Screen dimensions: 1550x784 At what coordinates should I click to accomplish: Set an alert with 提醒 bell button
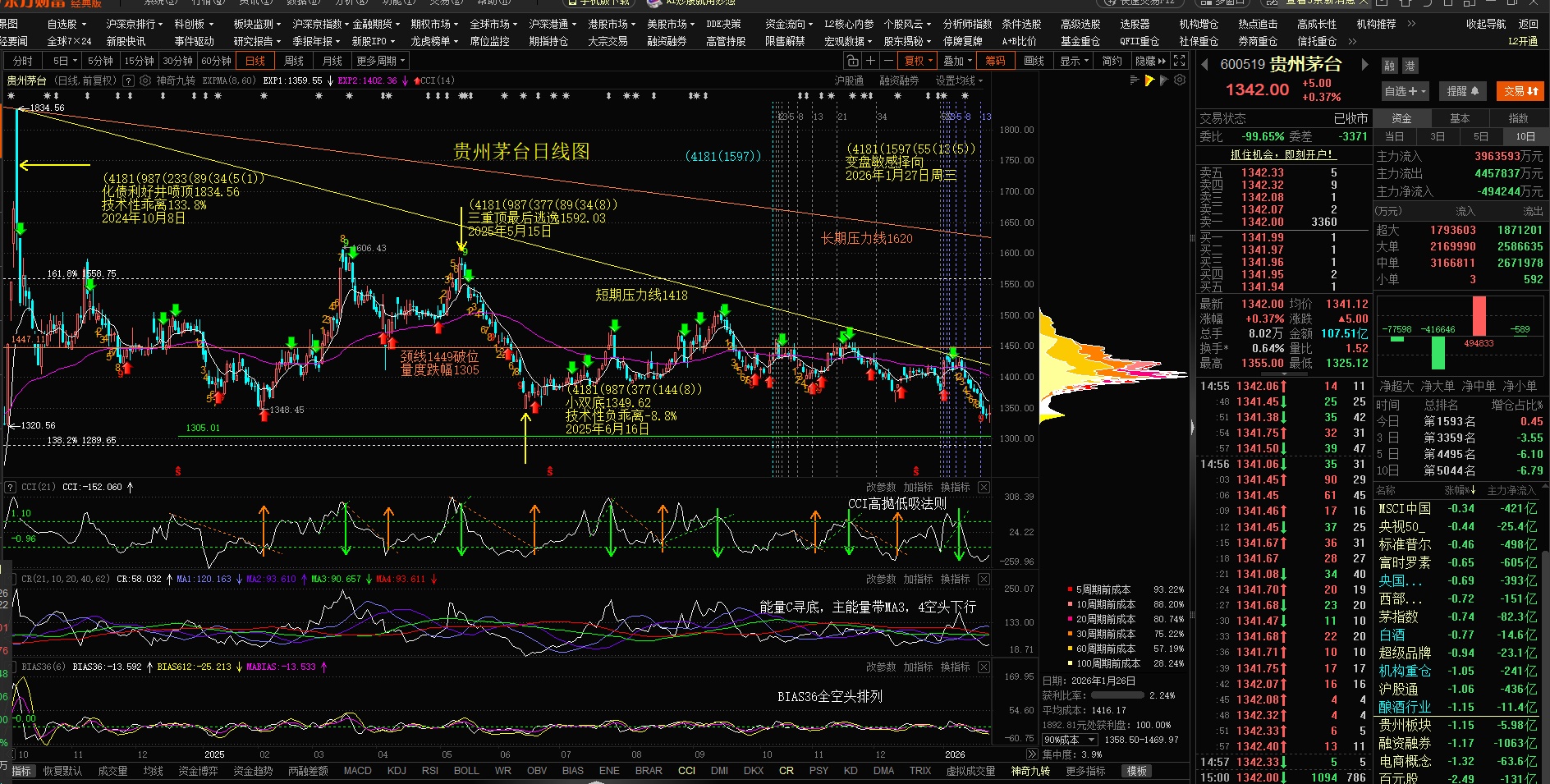[x=1463, y=91]
